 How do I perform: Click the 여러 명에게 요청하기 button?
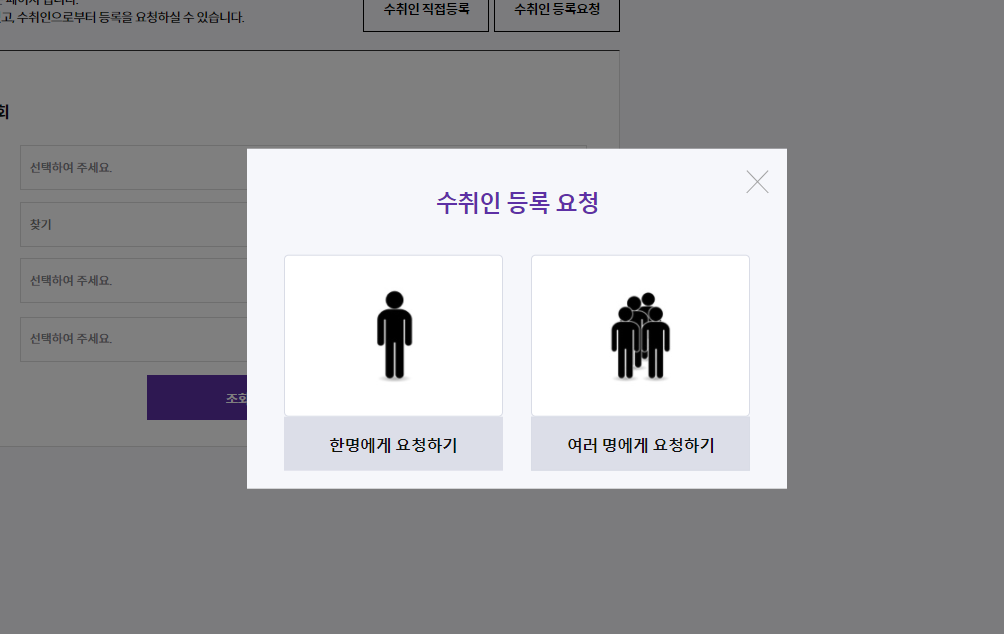pyautogui.click(x=640, y=444)
